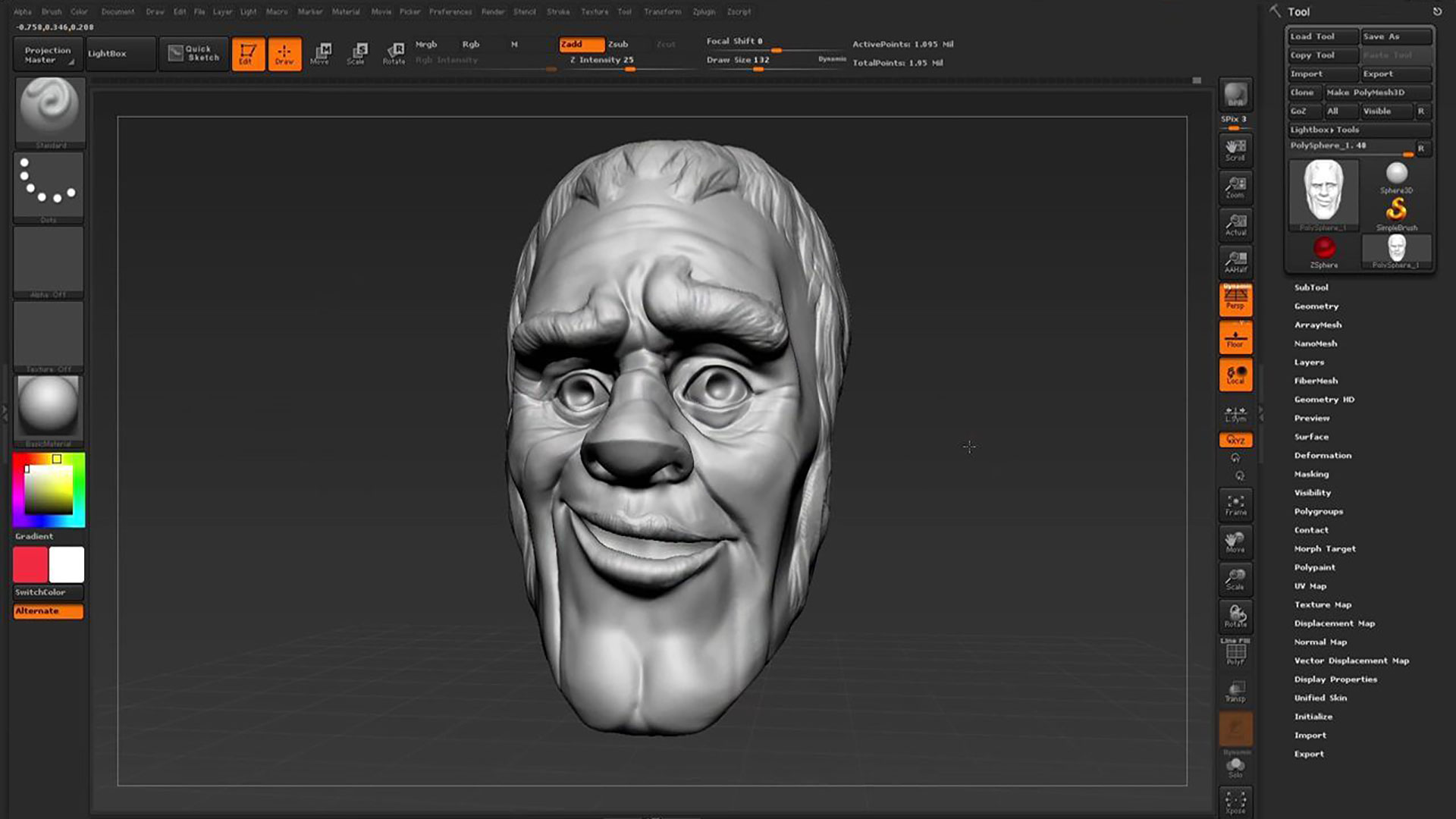Open Projection Master

[48, 54]
